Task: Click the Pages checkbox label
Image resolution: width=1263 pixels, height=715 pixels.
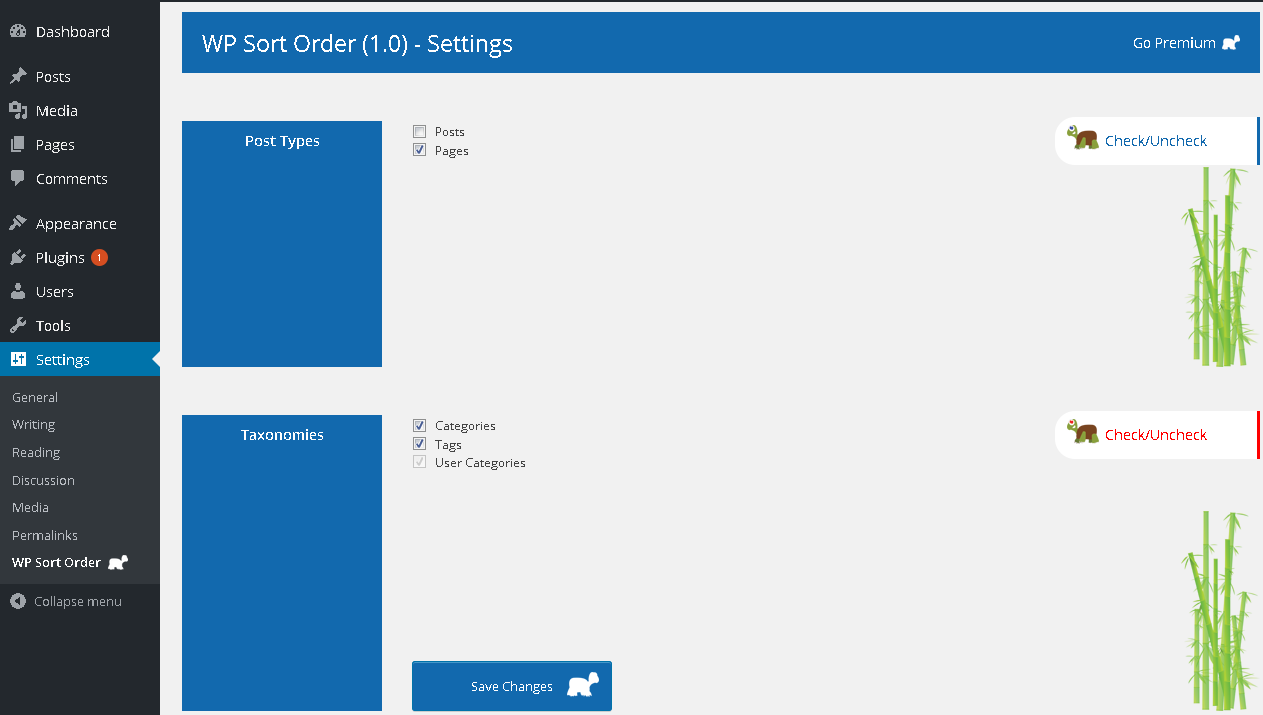Action: (452, 151)
